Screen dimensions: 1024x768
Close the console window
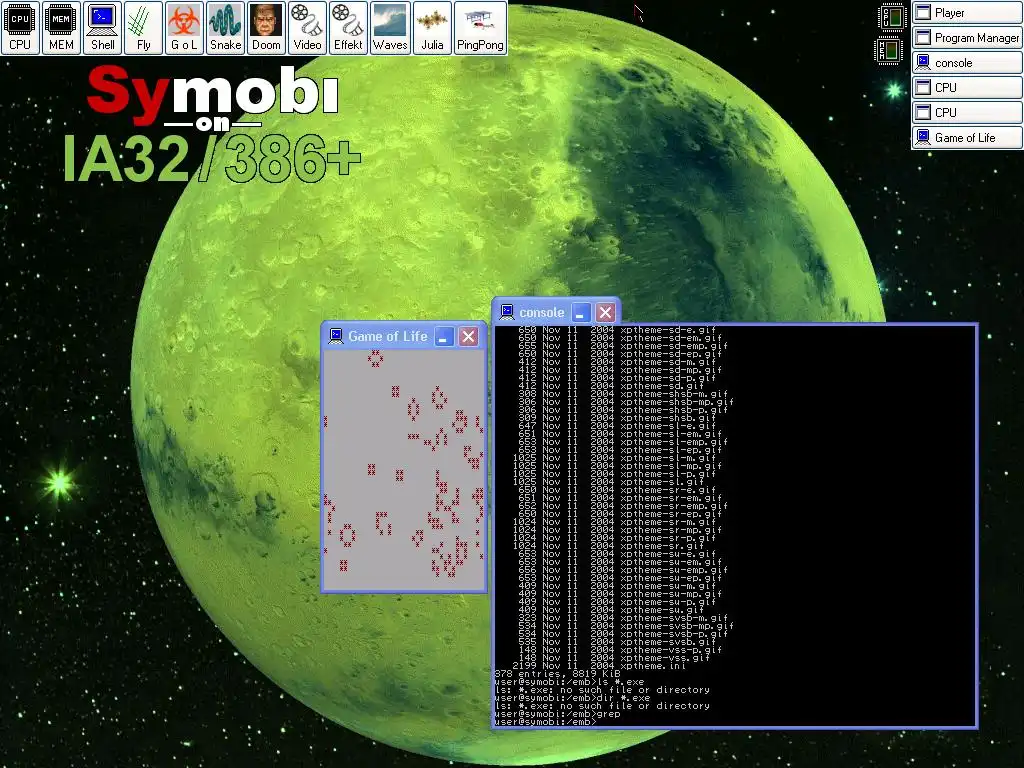pyautogui.click(x=605, y=312)
